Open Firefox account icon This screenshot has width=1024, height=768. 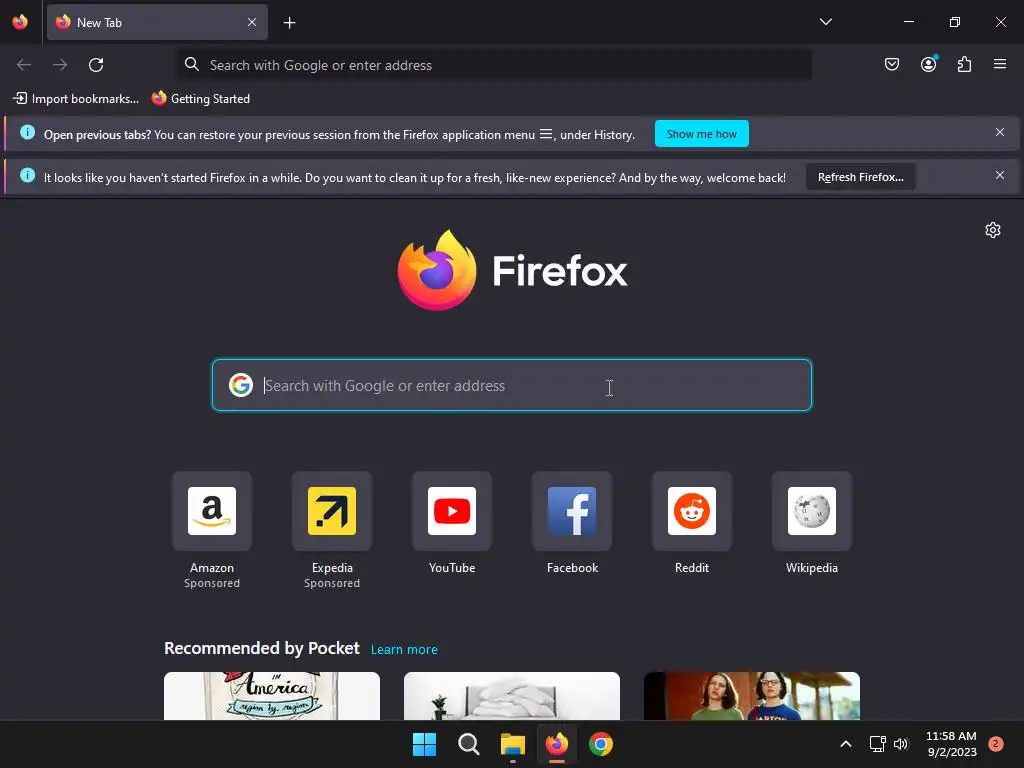tap(928, 64)
